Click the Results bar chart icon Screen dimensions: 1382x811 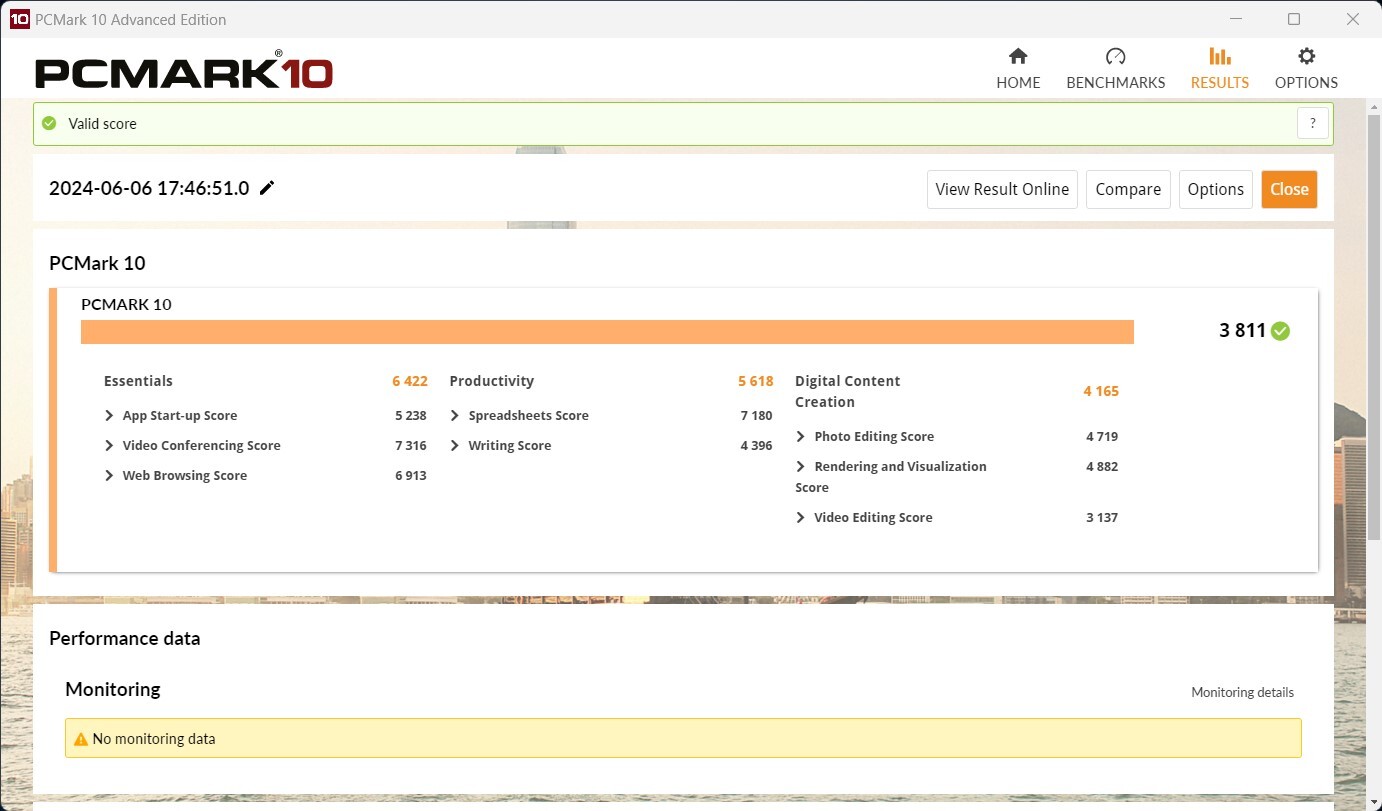(1219, 57)
